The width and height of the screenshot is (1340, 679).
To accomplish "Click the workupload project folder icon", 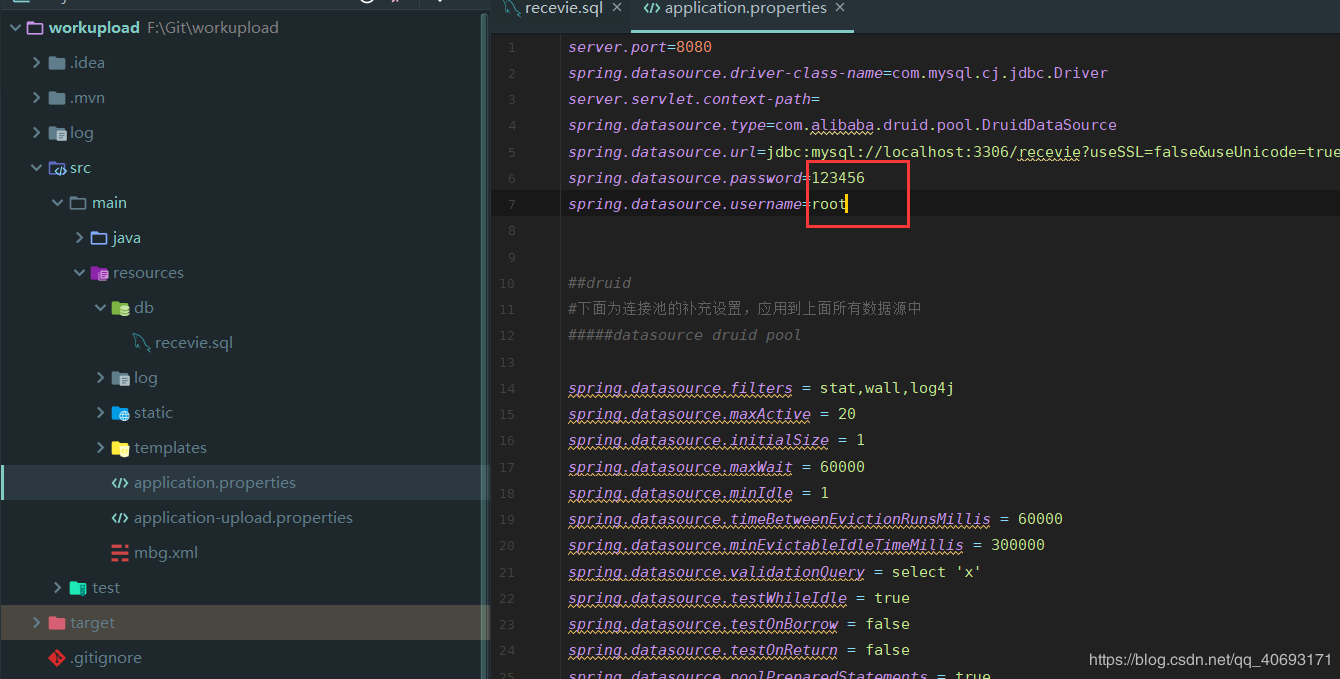I will coord(35,28).
